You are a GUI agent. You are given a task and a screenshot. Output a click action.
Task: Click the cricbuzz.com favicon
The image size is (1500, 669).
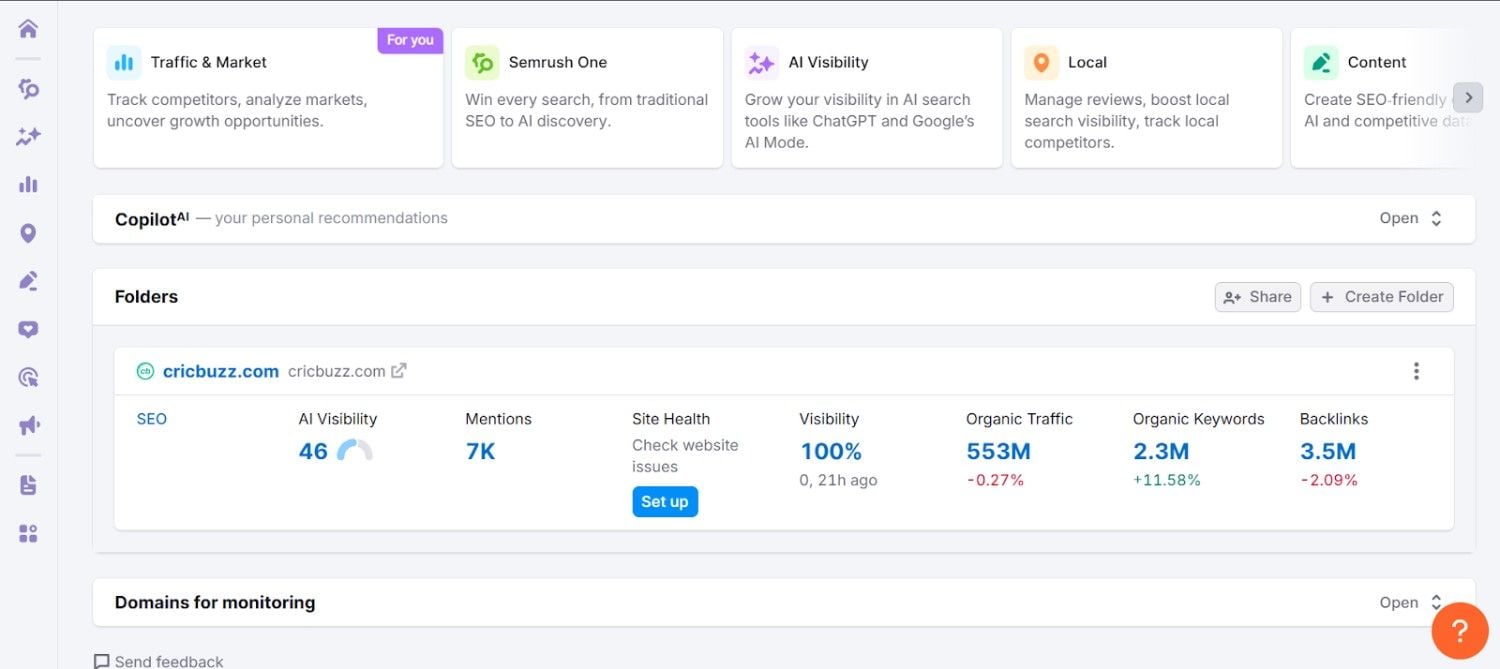(145, 371)
